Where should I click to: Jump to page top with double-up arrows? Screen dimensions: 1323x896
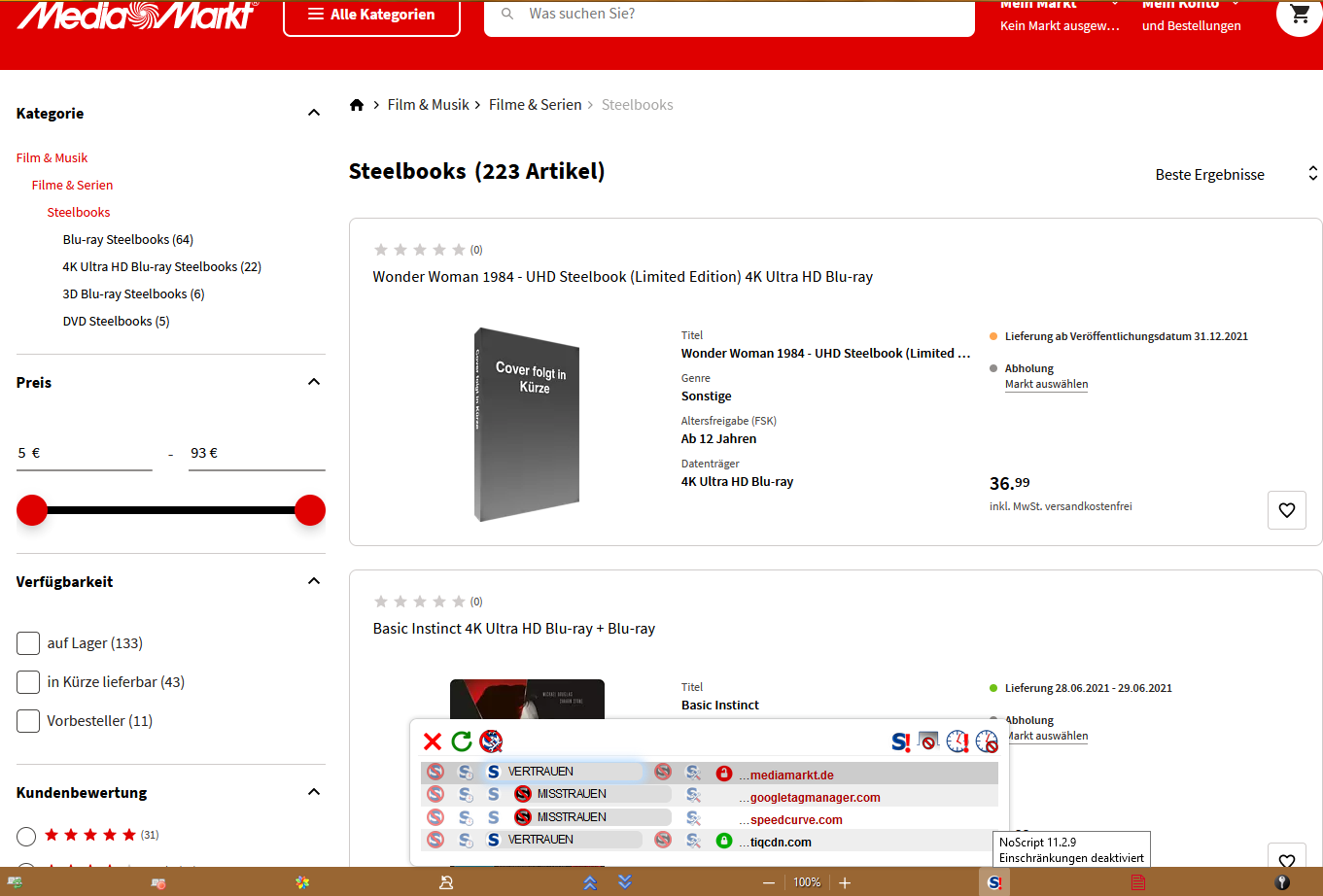click(x=590, y=882)
